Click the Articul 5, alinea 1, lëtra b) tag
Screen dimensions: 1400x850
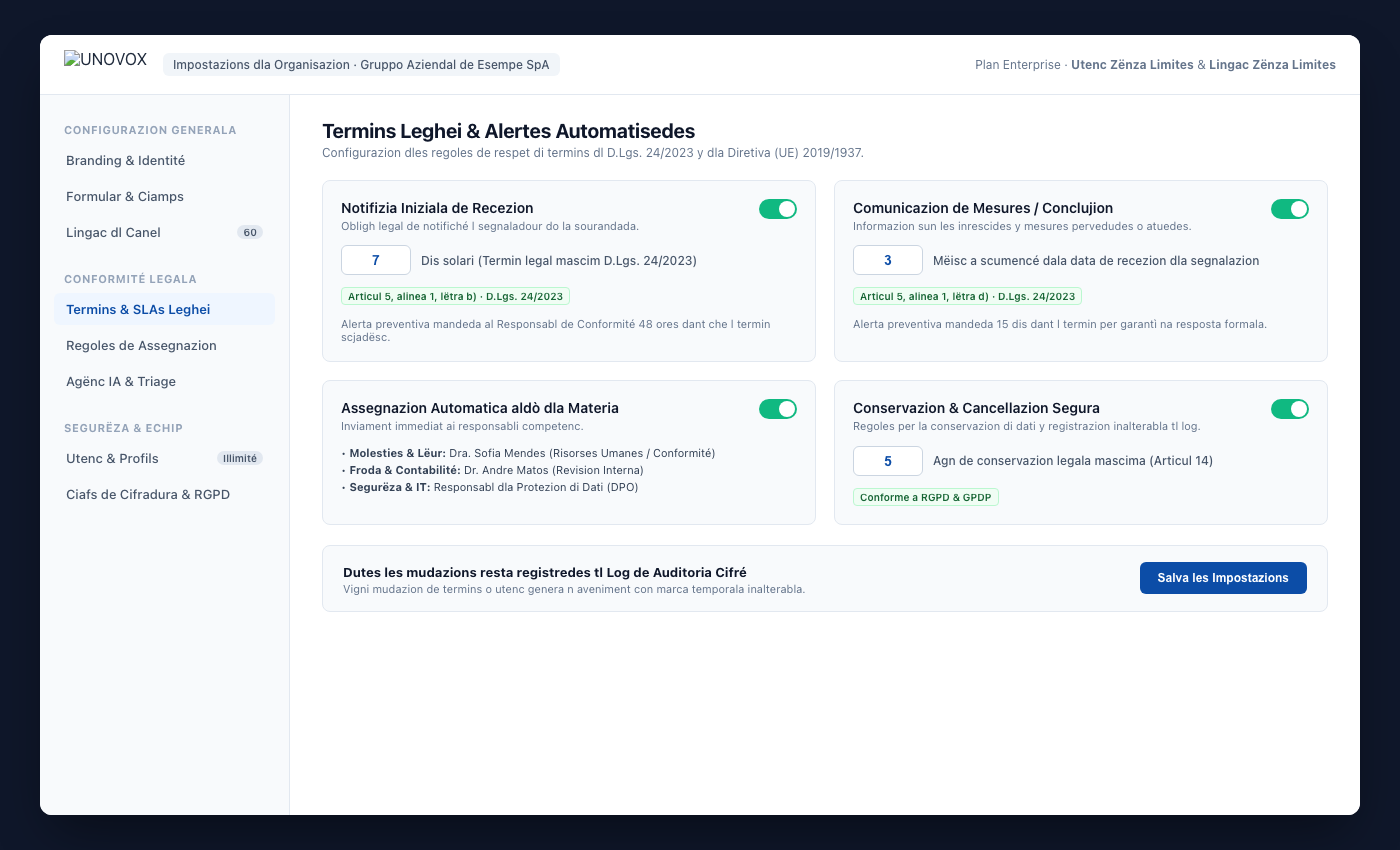(x=455, y=296)
